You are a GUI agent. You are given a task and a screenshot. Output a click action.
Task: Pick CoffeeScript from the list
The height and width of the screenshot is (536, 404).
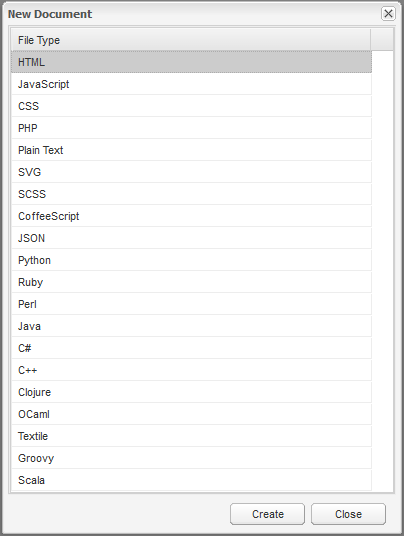point(191,216)
